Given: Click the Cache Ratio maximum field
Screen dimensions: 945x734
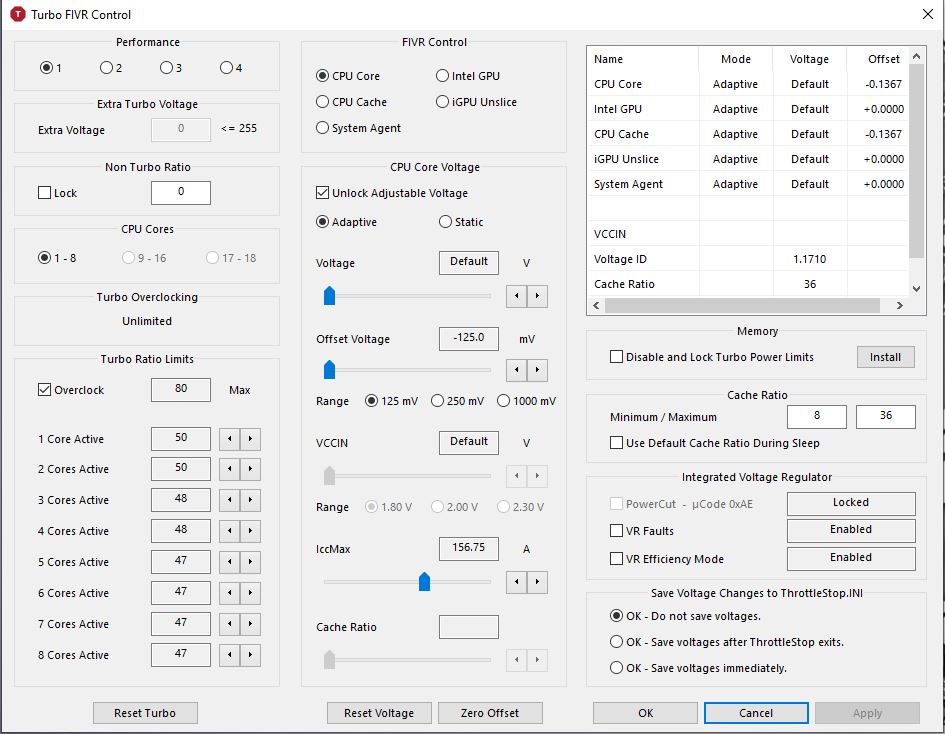Looking at the screenshot, I should [886, 416].
